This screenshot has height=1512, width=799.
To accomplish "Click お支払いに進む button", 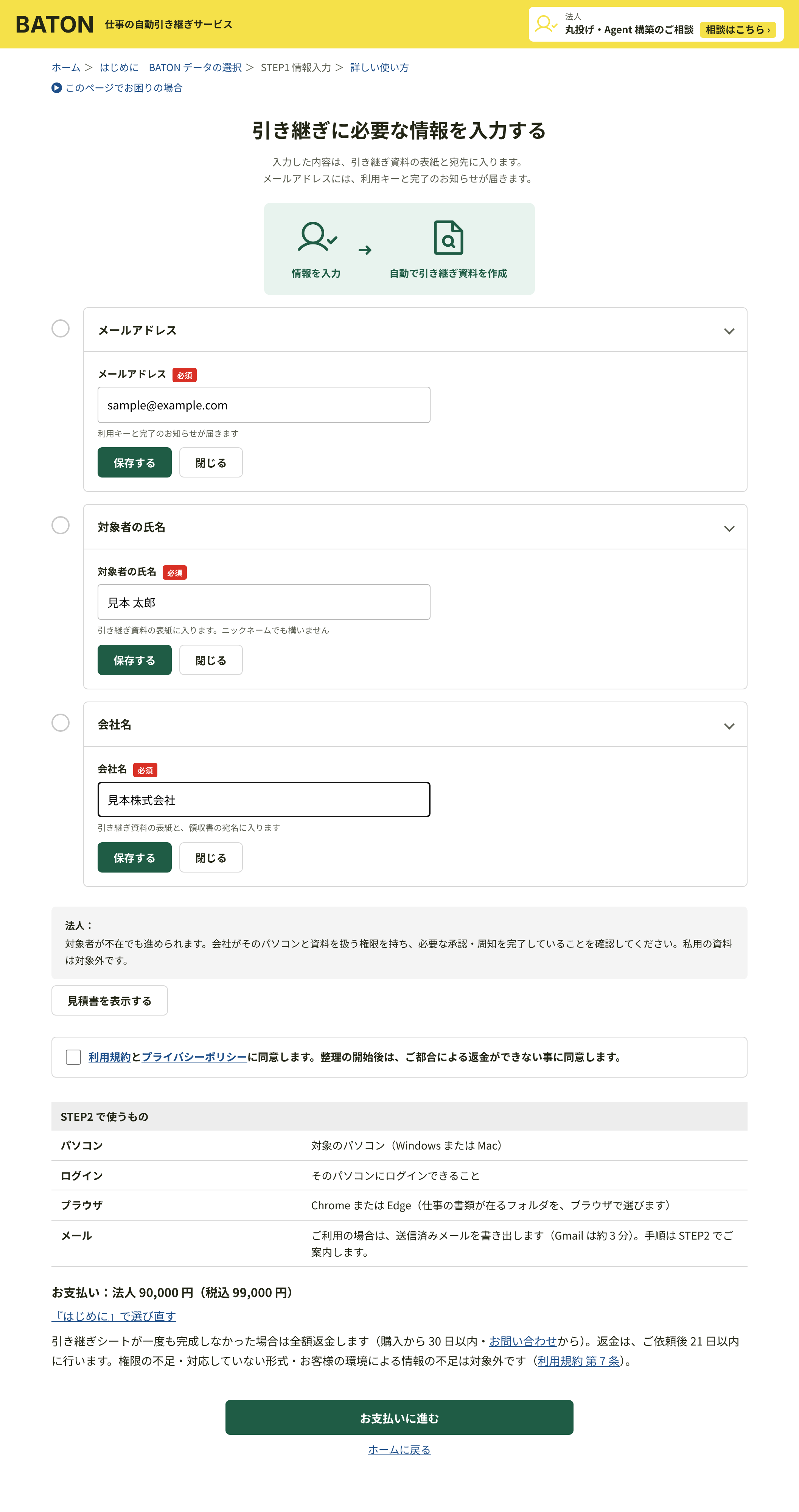I will click(x=399, y=1418).
